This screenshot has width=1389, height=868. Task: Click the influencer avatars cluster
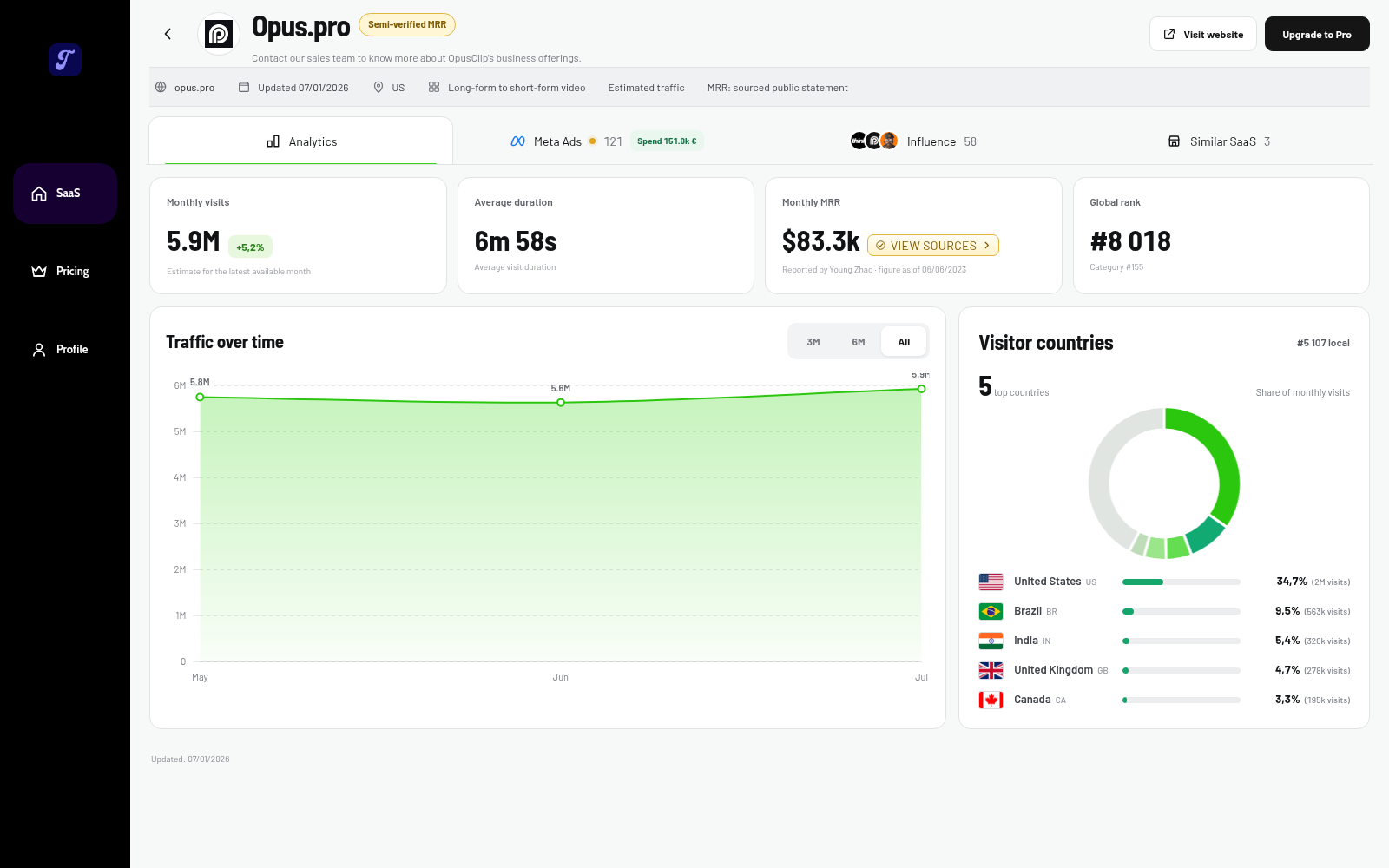point(874,141)
